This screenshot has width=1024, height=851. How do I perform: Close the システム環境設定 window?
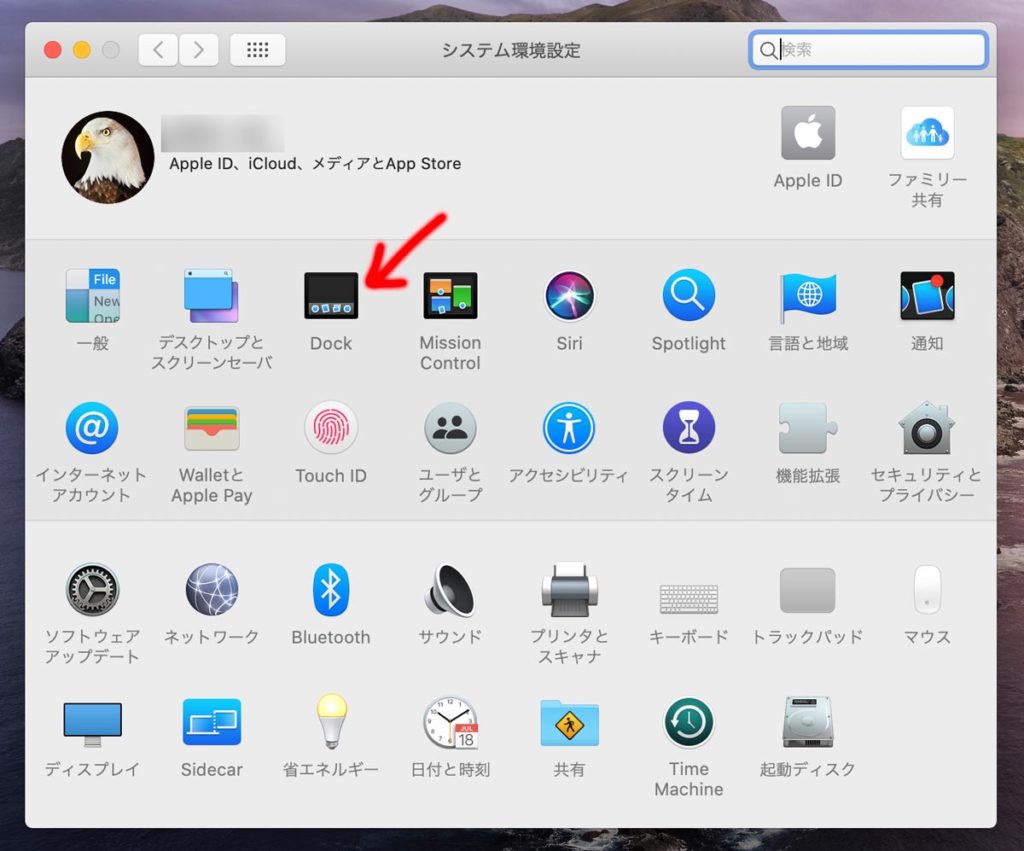[52, 50]
